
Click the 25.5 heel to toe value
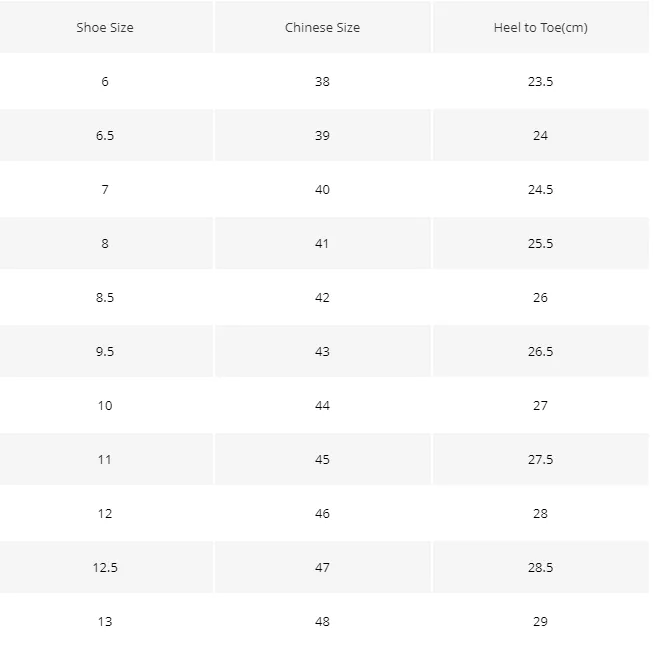pos(541,243)
